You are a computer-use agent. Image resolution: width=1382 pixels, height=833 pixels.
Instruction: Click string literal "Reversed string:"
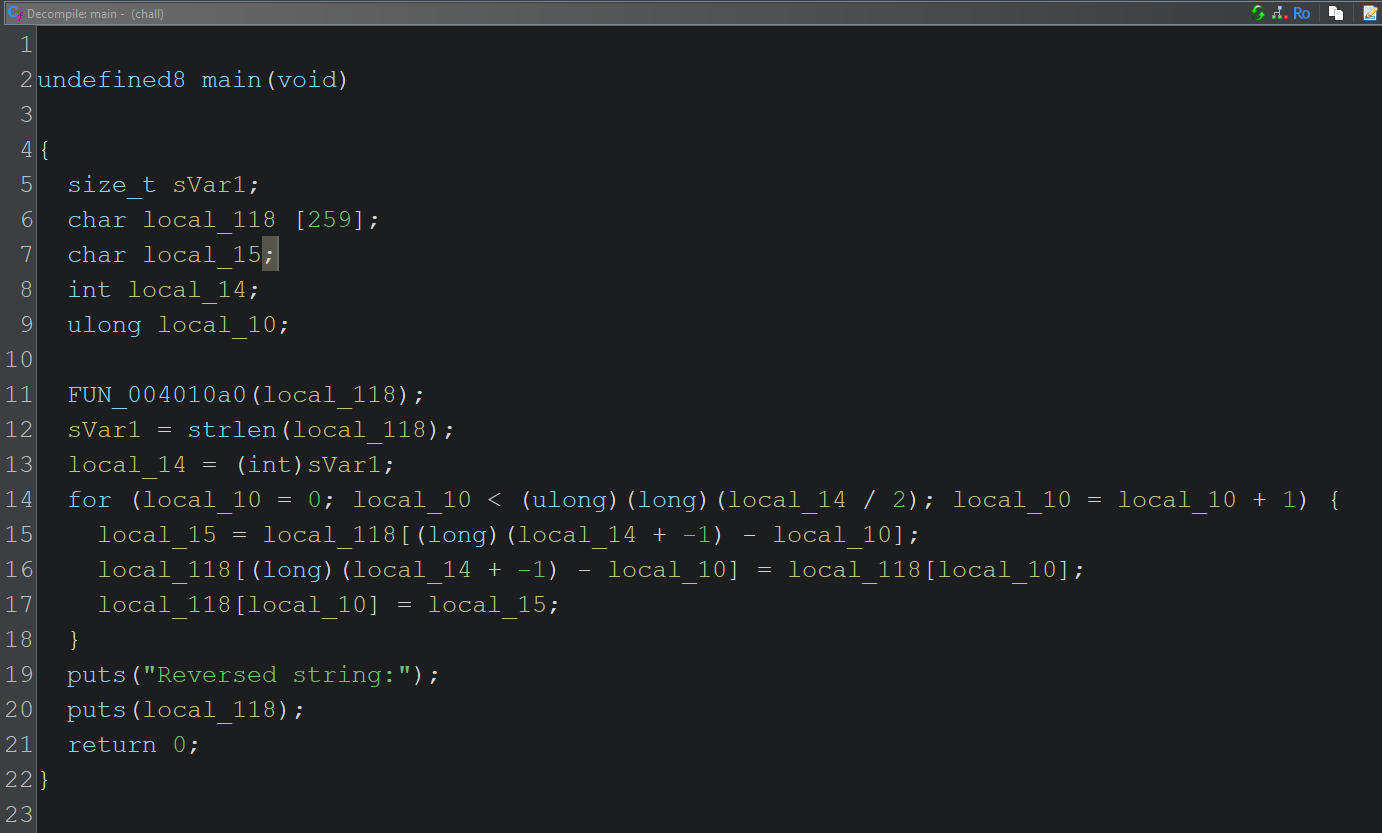(x=277, y=675)
